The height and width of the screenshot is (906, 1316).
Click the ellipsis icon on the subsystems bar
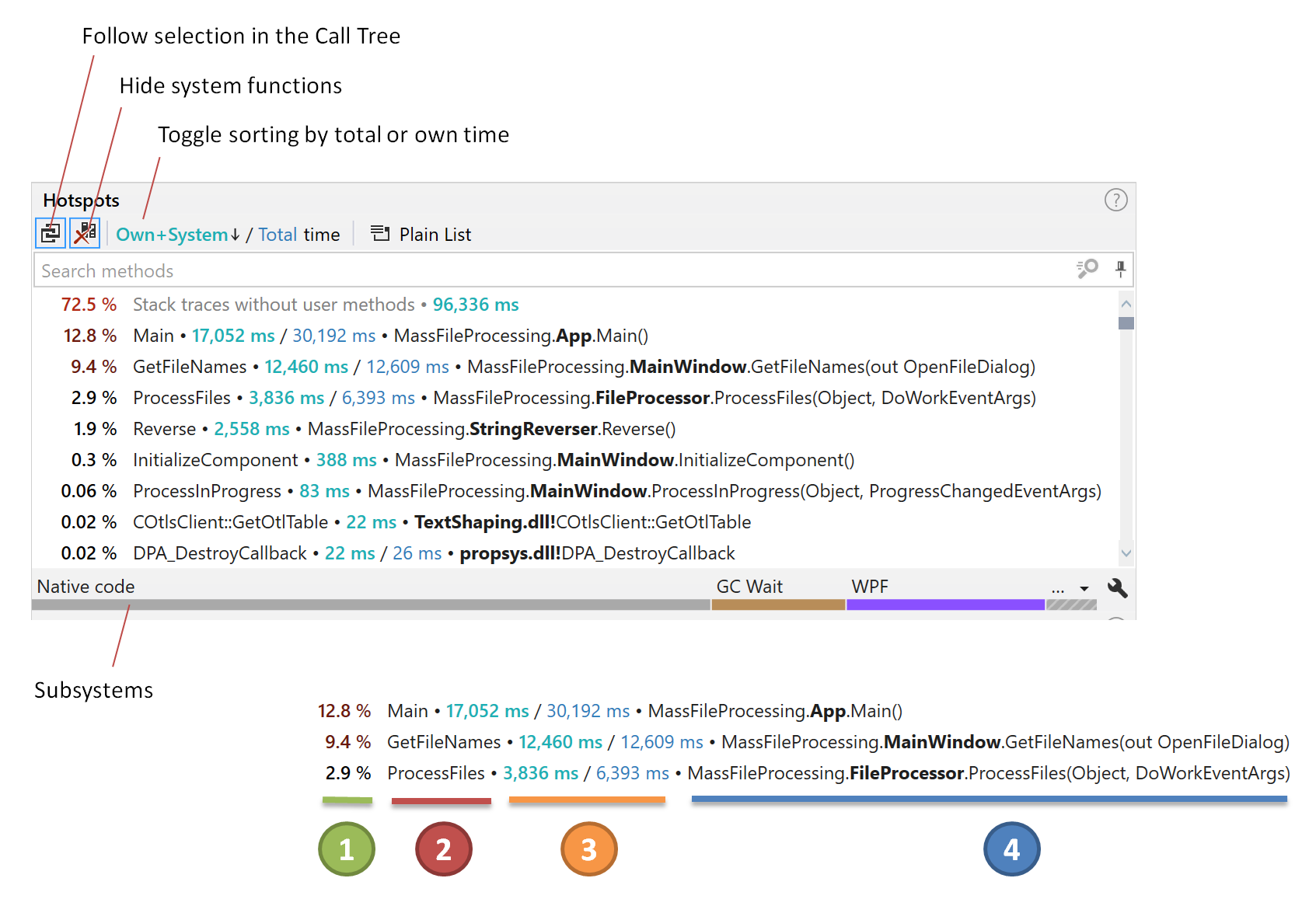click(1057, 588)
